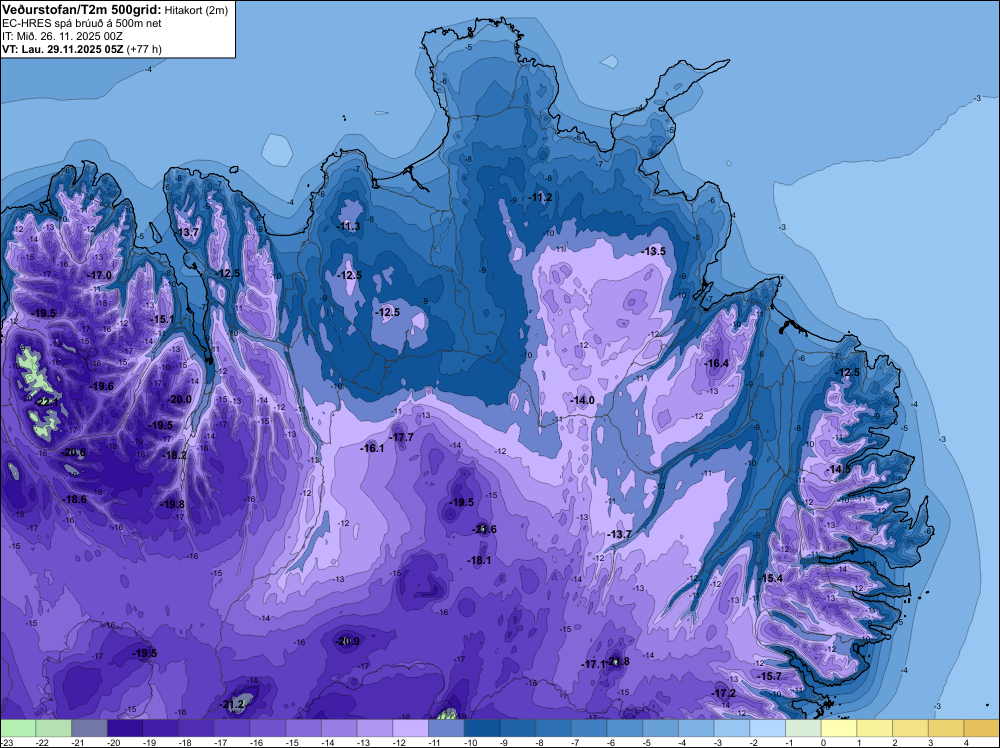
Task: Select the -18.2 temperature value
Action: click(175, 455)
